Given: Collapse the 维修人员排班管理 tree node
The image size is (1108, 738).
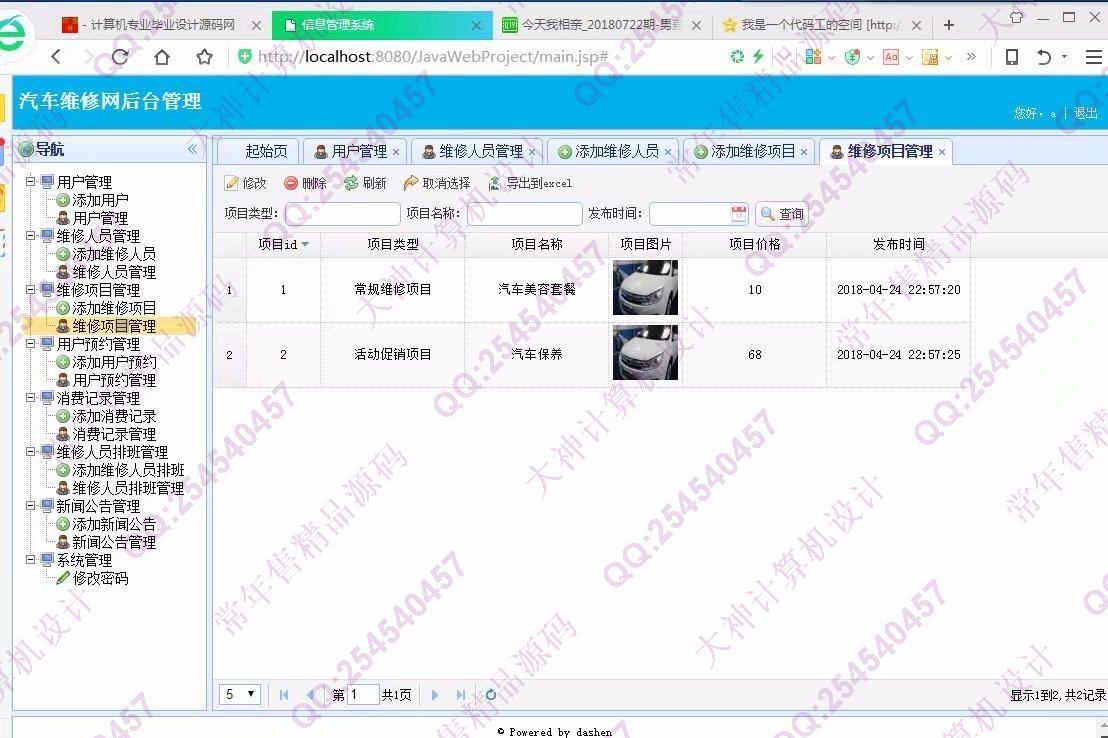Looking at the screenshot, I should coord(31,452).
